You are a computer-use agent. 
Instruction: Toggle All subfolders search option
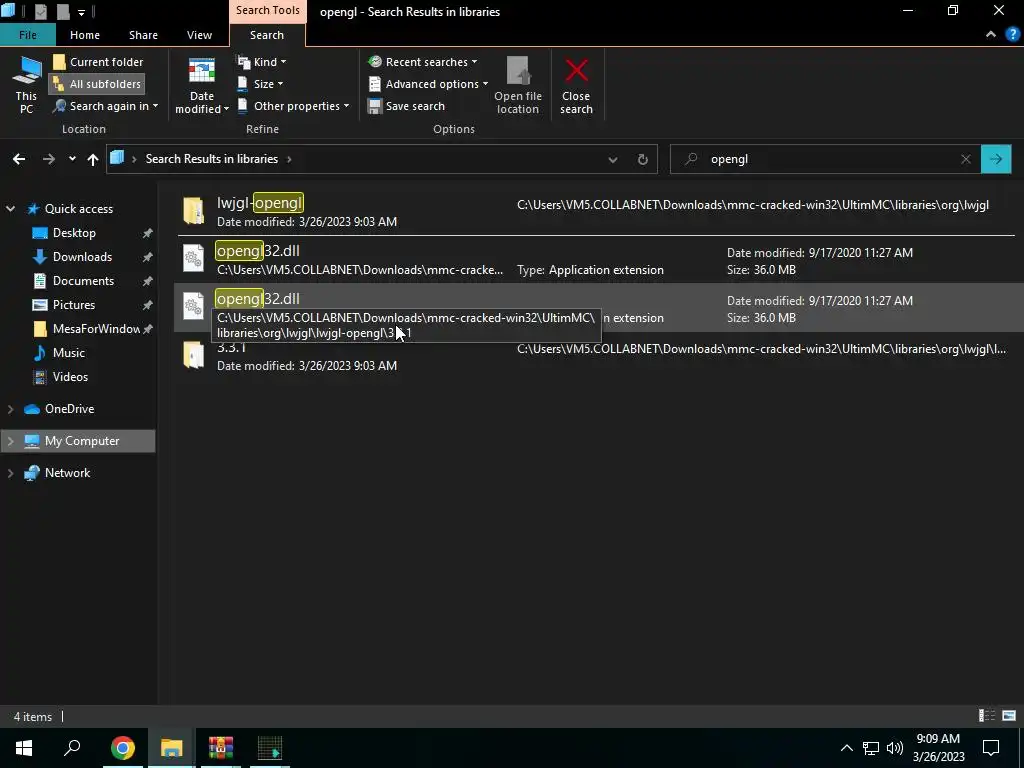[97, 84]
